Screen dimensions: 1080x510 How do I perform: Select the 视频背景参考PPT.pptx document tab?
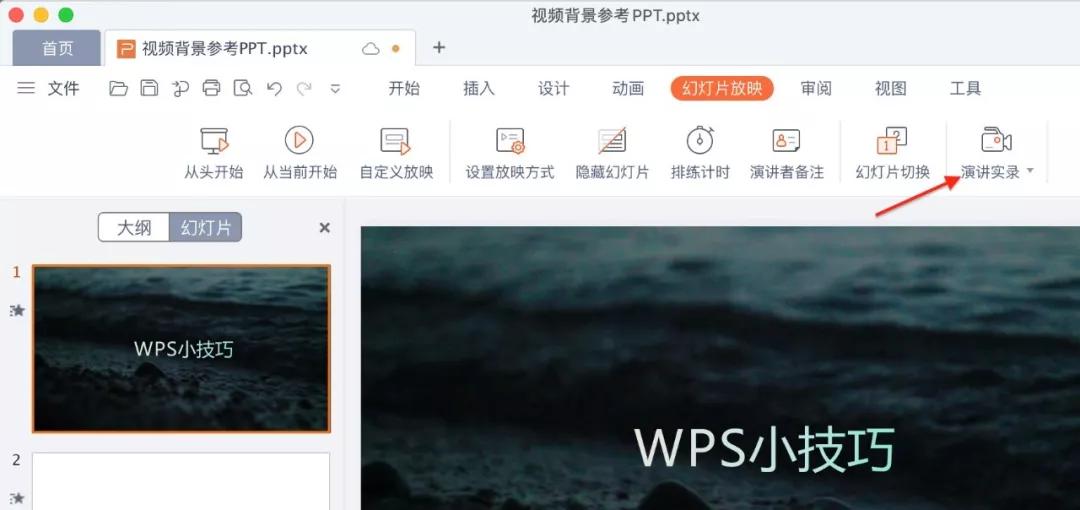pyautogui.click(x=260, y=48)
